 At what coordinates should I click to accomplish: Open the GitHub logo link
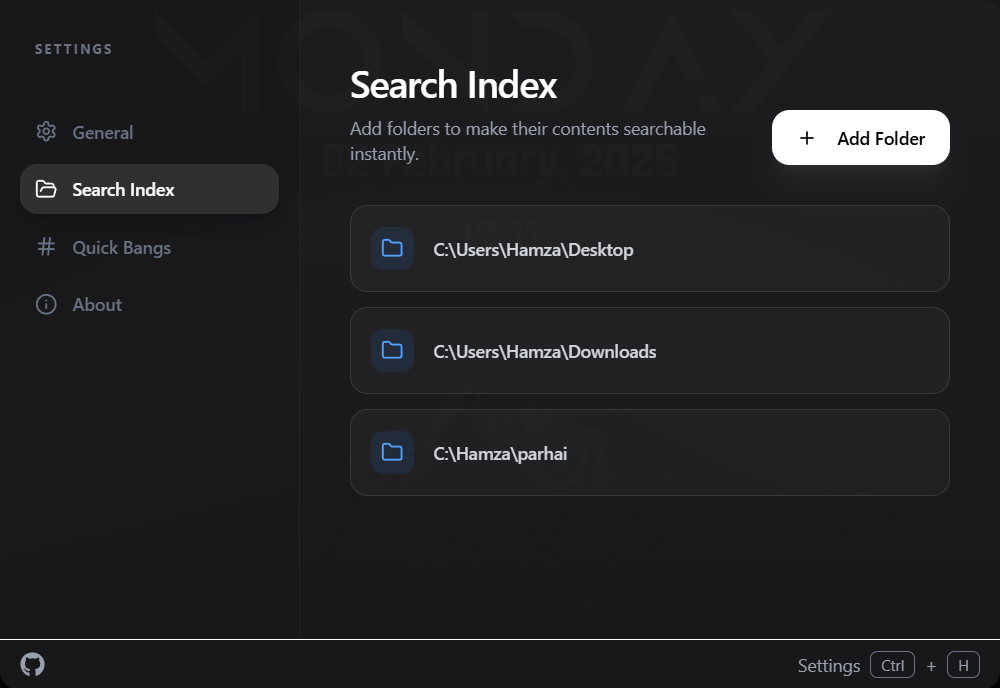pos(33,664)
